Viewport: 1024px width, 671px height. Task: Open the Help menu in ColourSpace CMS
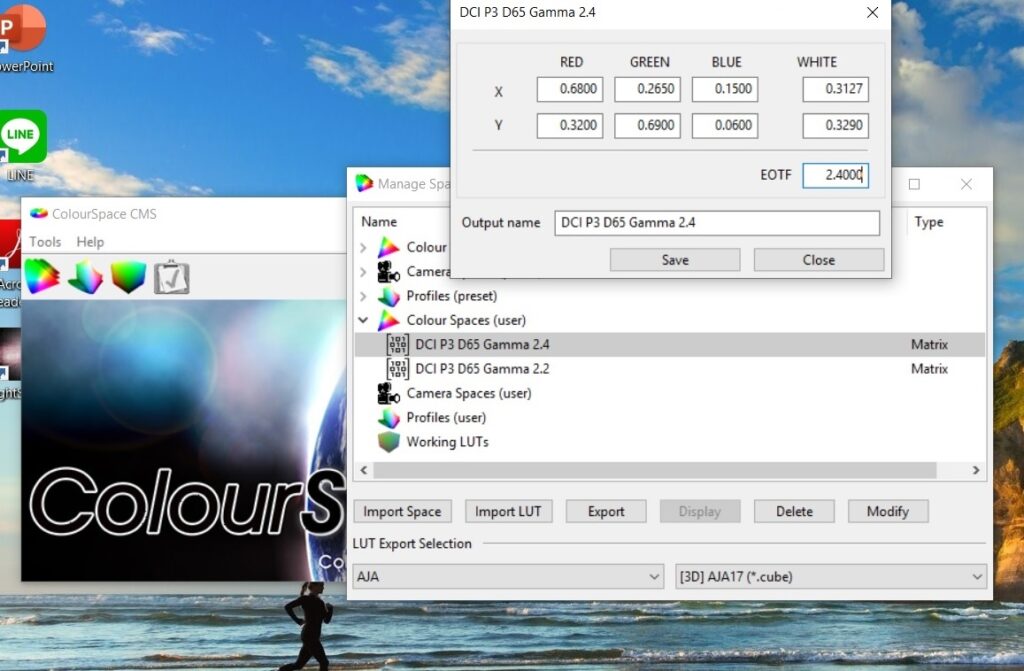pyautogui.click(x=90, y=242)
